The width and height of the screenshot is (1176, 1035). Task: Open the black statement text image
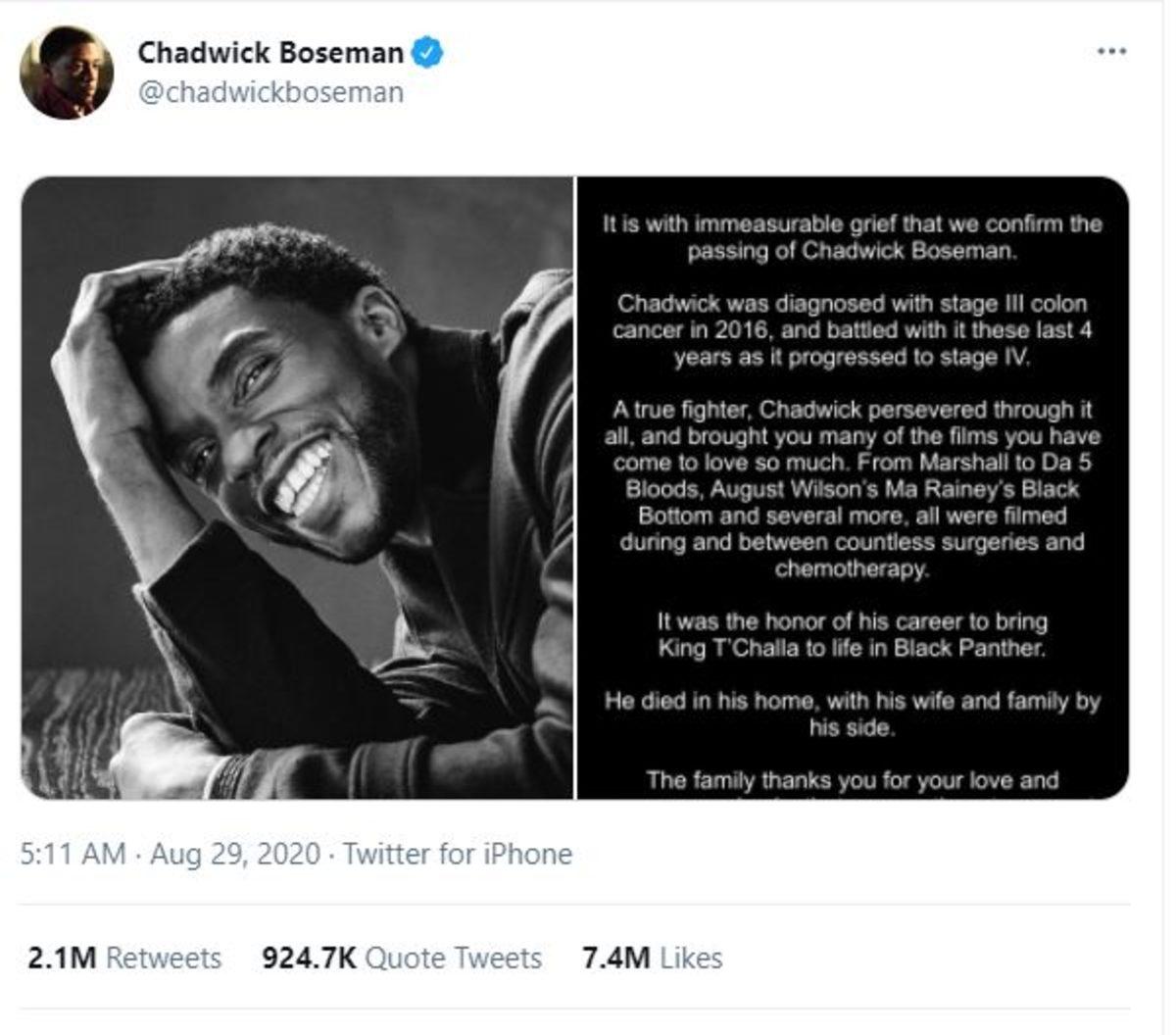click(852, 487)
